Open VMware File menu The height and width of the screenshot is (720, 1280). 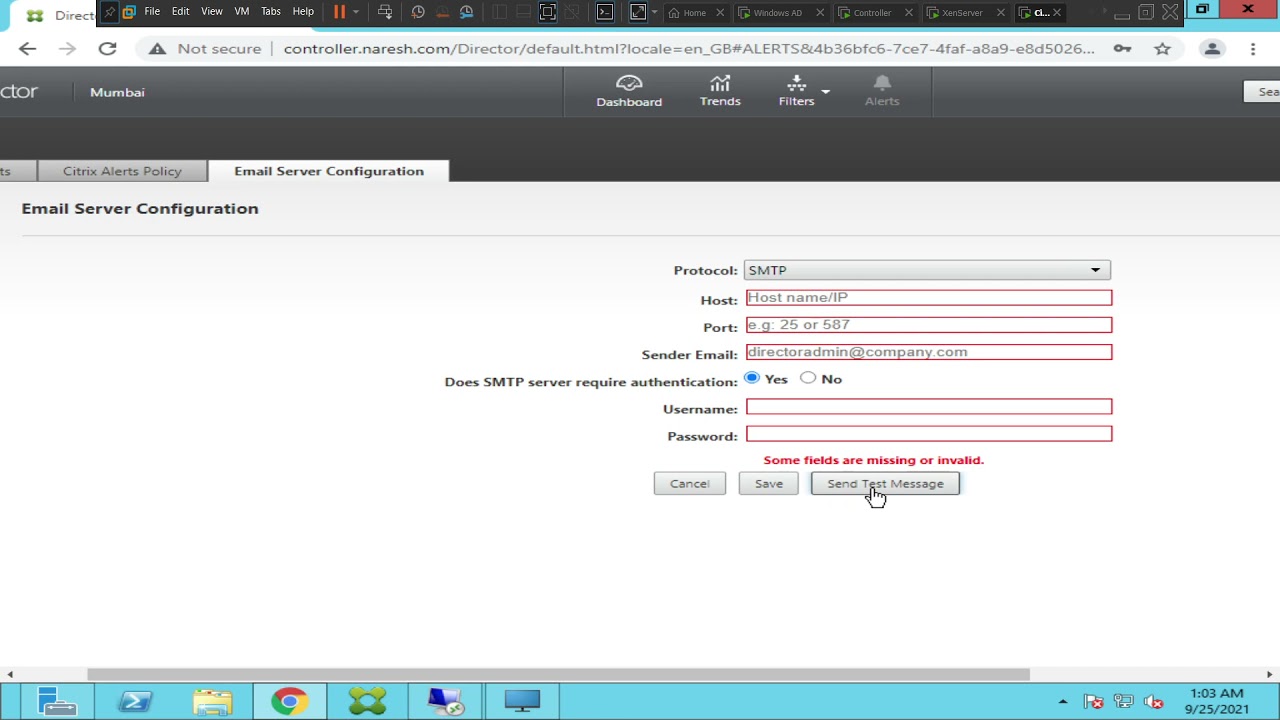pos(152,12)
